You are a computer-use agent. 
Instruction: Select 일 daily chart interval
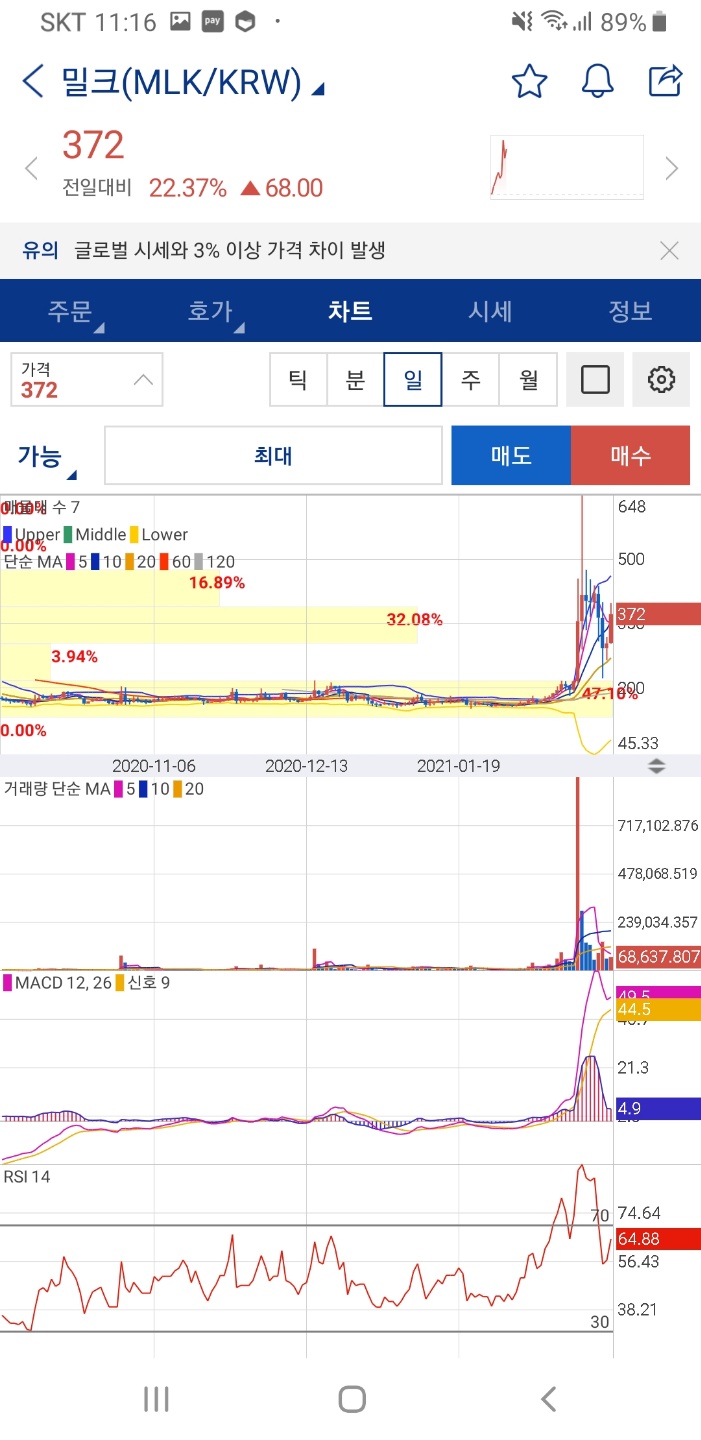coord(413,380)
